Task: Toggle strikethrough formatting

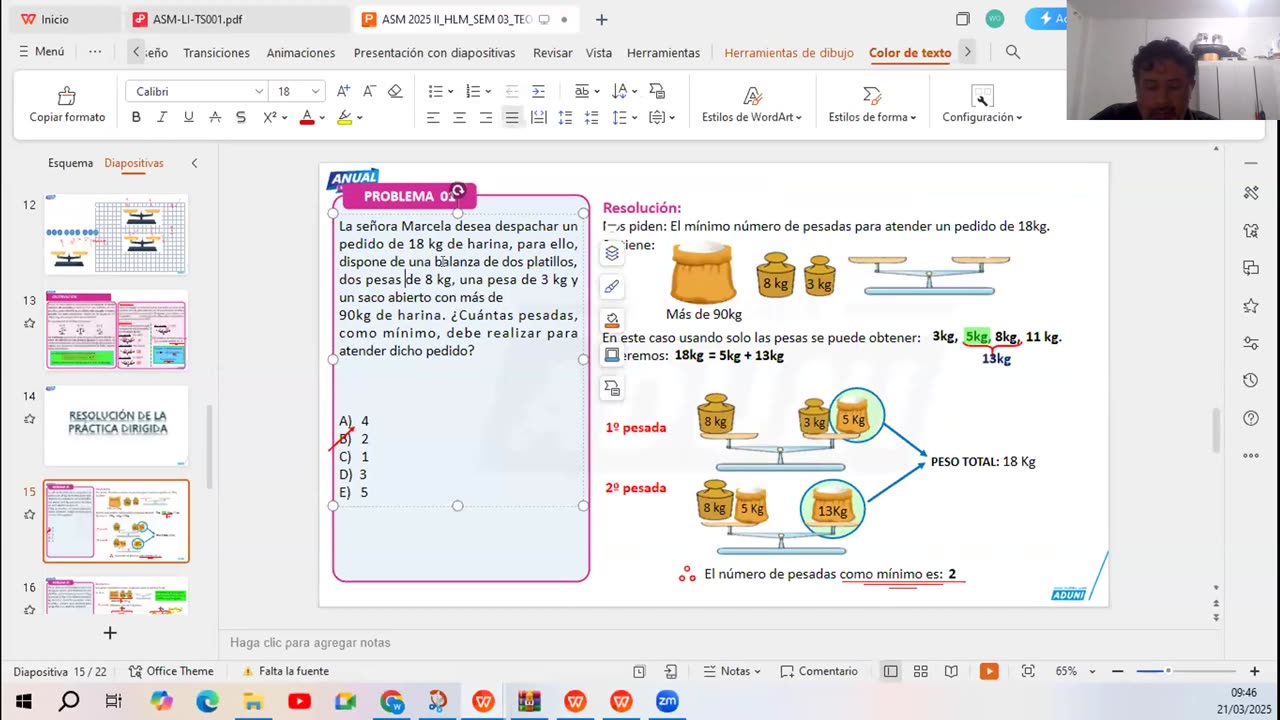Action: [x=214, y=117]
